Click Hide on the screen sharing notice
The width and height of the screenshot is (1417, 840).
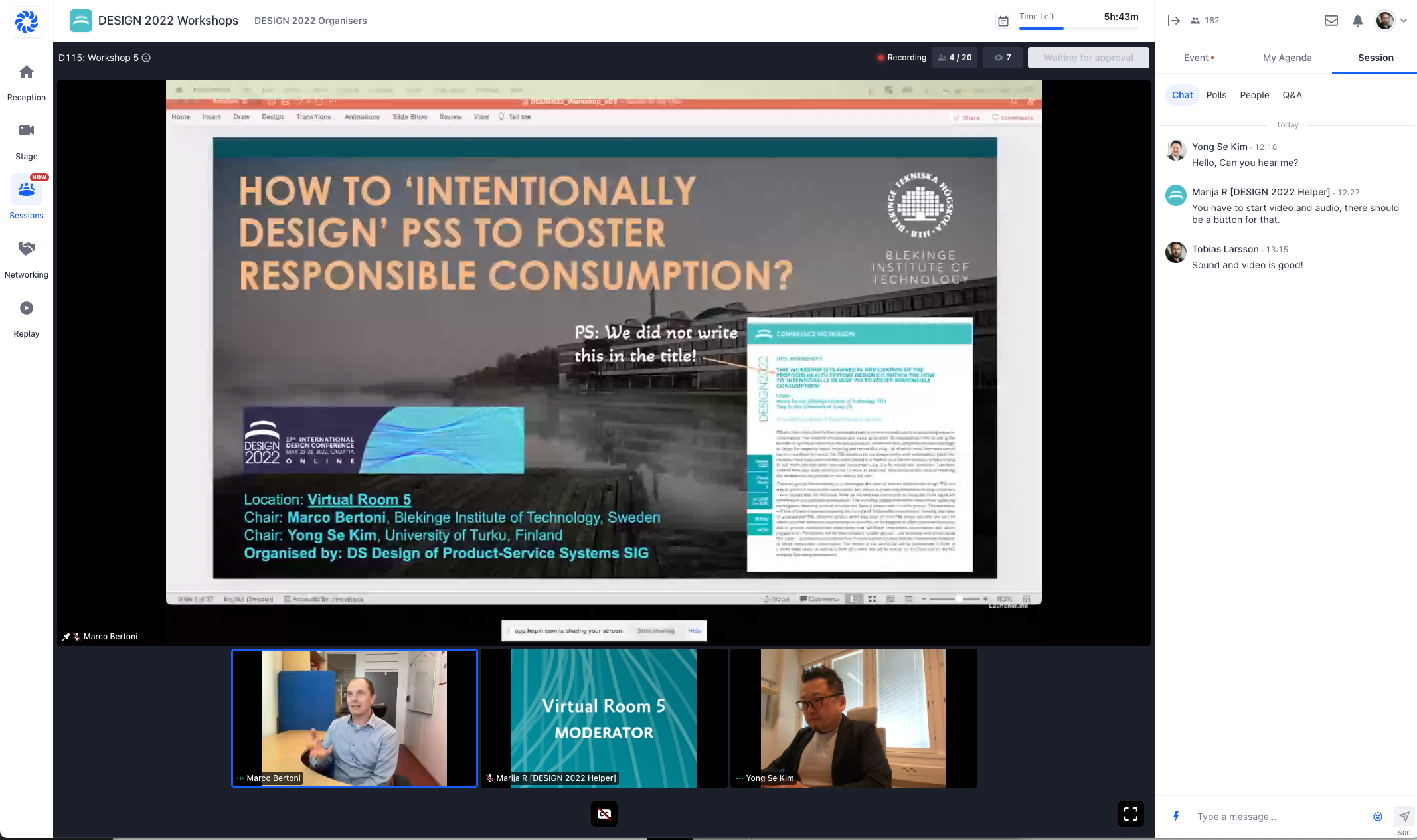coord(694,631)
